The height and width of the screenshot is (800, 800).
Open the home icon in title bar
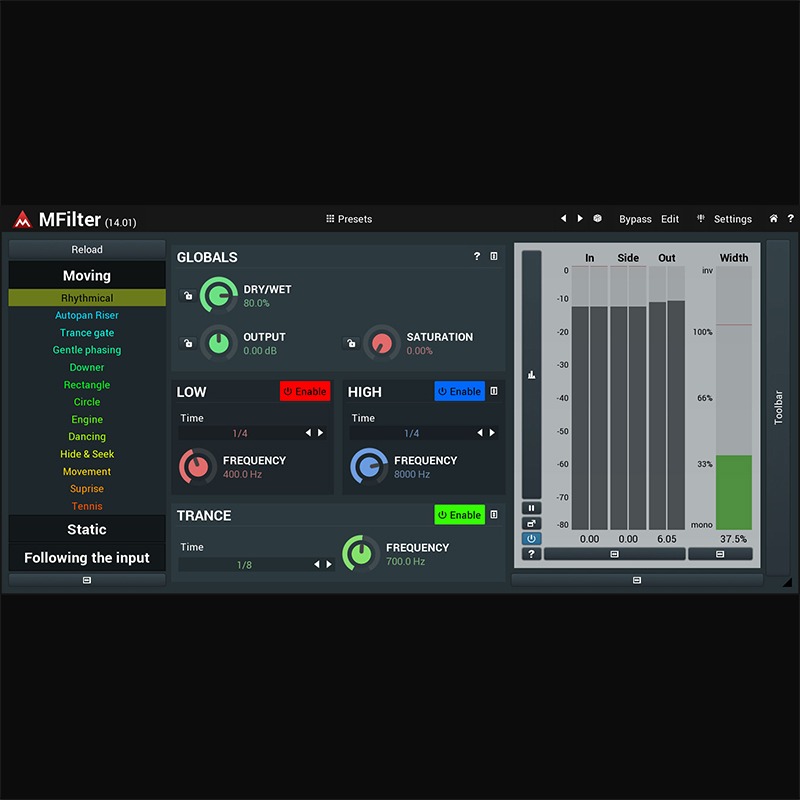pos(773,218)
